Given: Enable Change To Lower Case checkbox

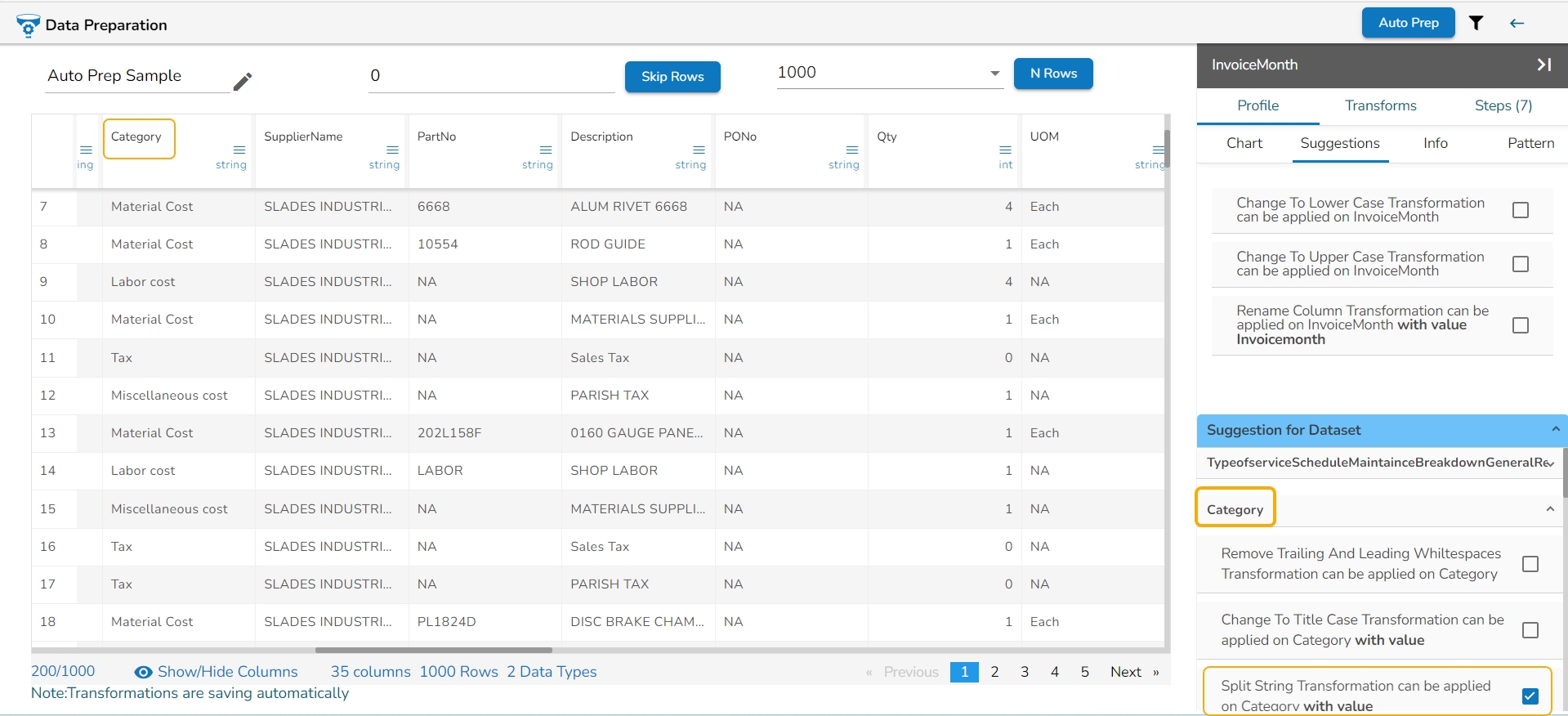Looking at the screenshot, I should point(1520,210).
